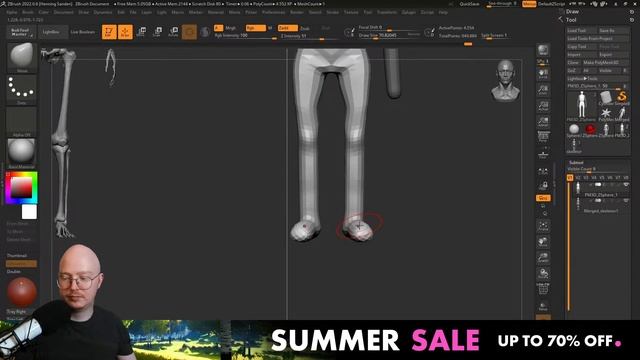Enable Zsub sculpt mode

pyautogui.click(x=305, y=28)
